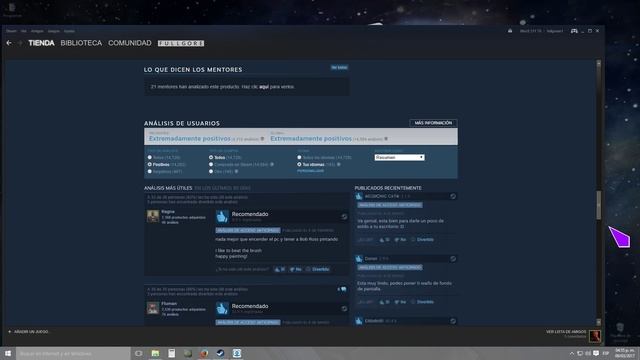Select Positivos review type radio
Image resolution: width=640 pixels, height=360 pixels.
click(149, 164)
